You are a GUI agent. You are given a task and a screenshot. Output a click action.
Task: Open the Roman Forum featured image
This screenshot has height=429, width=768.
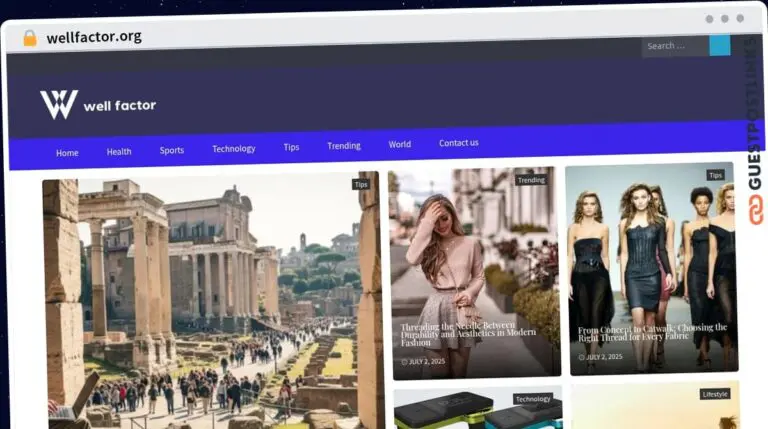[210, 300]
